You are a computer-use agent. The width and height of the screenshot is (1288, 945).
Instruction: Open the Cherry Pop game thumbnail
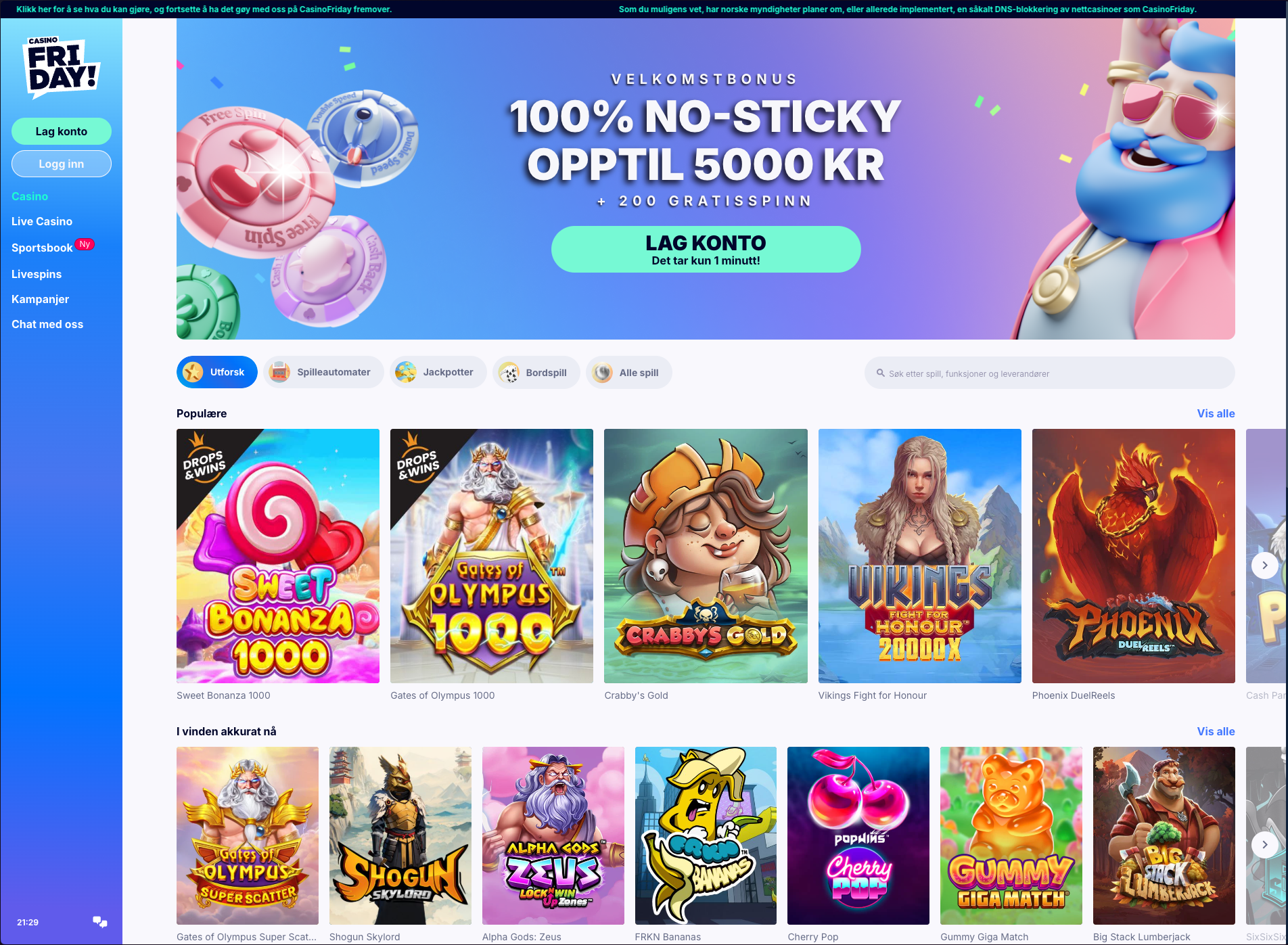[858, 835]
